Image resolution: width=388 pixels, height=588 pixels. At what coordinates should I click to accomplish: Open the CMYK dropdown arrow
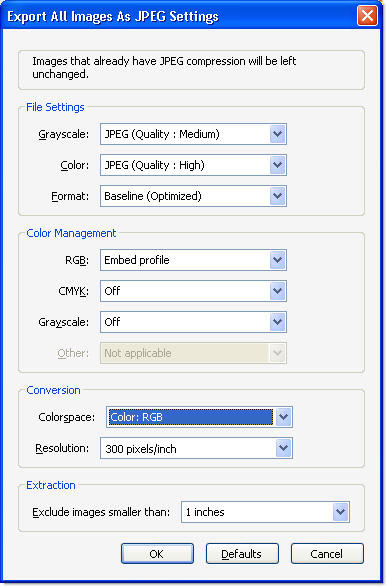277,291
